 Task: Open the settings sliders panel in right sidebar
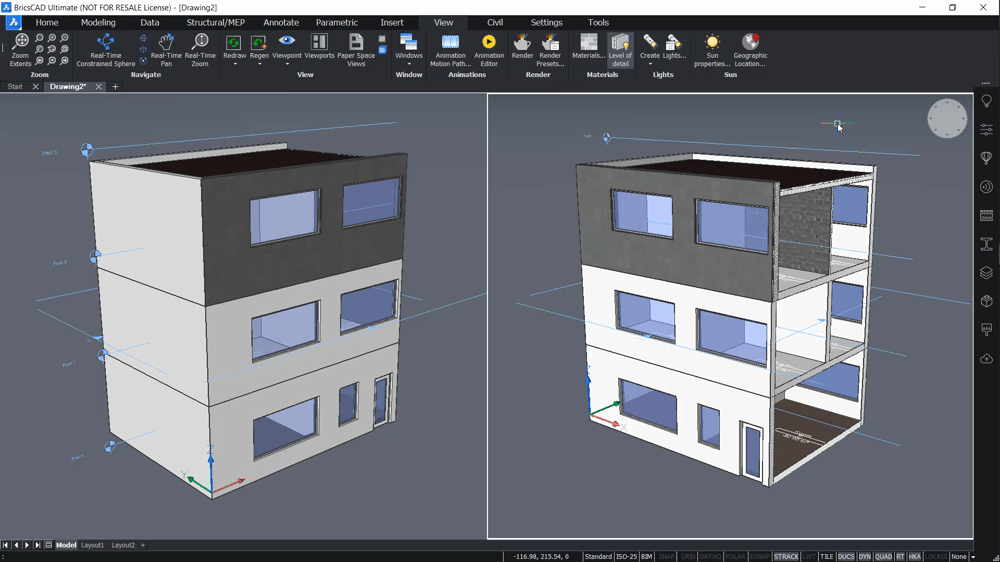[987, 129]
